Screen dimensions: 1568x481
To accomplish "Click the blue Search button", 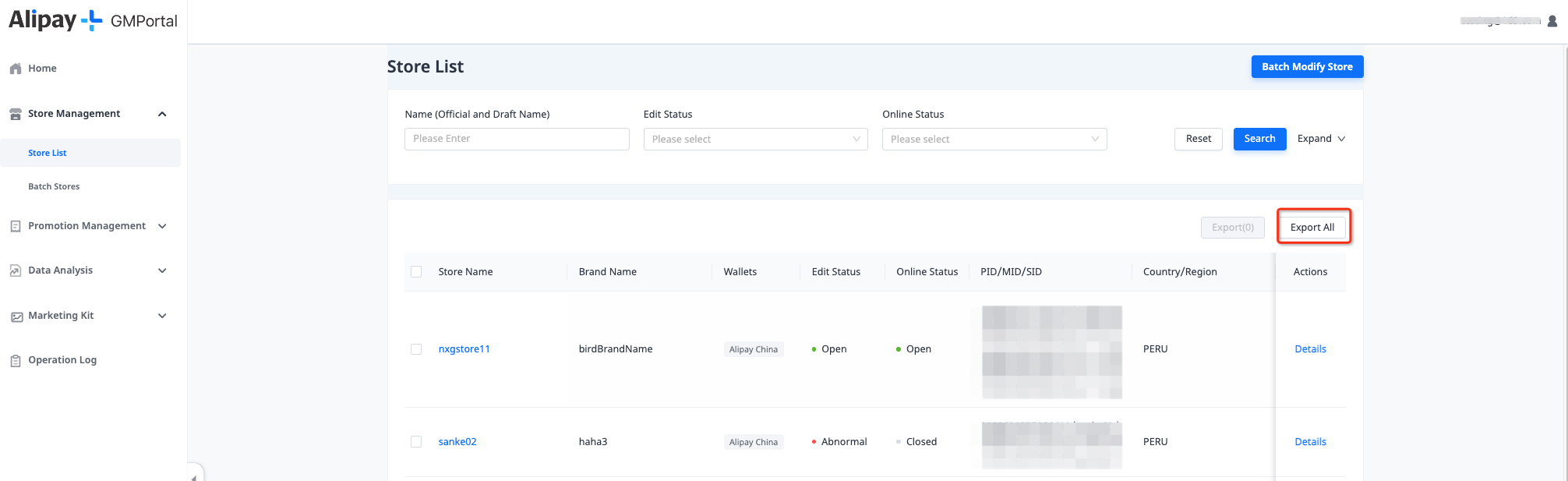I will coord(1259,139).
